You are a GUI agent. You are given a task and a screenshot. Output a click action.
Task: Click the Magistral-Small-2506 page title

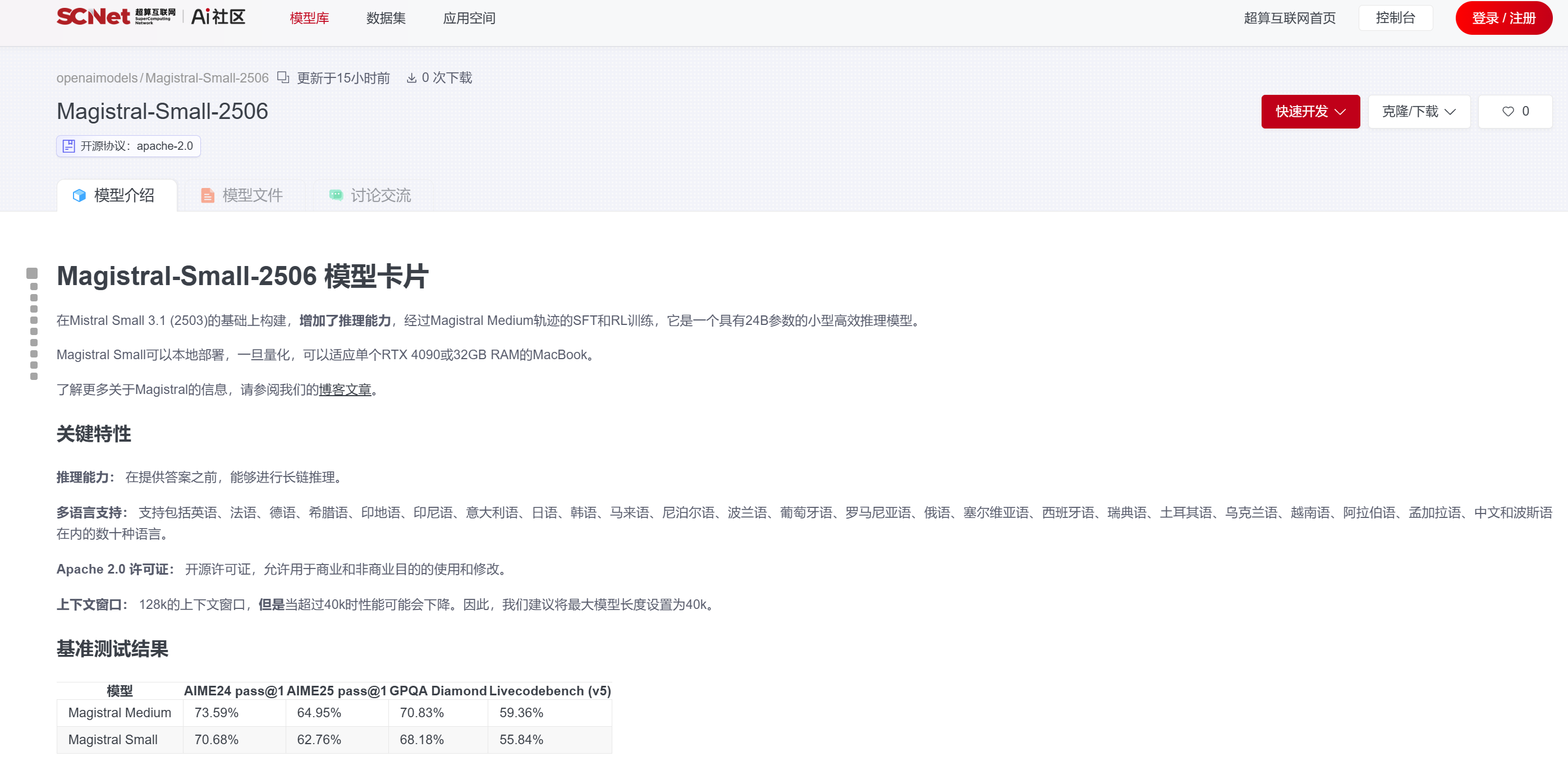click(162, 112)
